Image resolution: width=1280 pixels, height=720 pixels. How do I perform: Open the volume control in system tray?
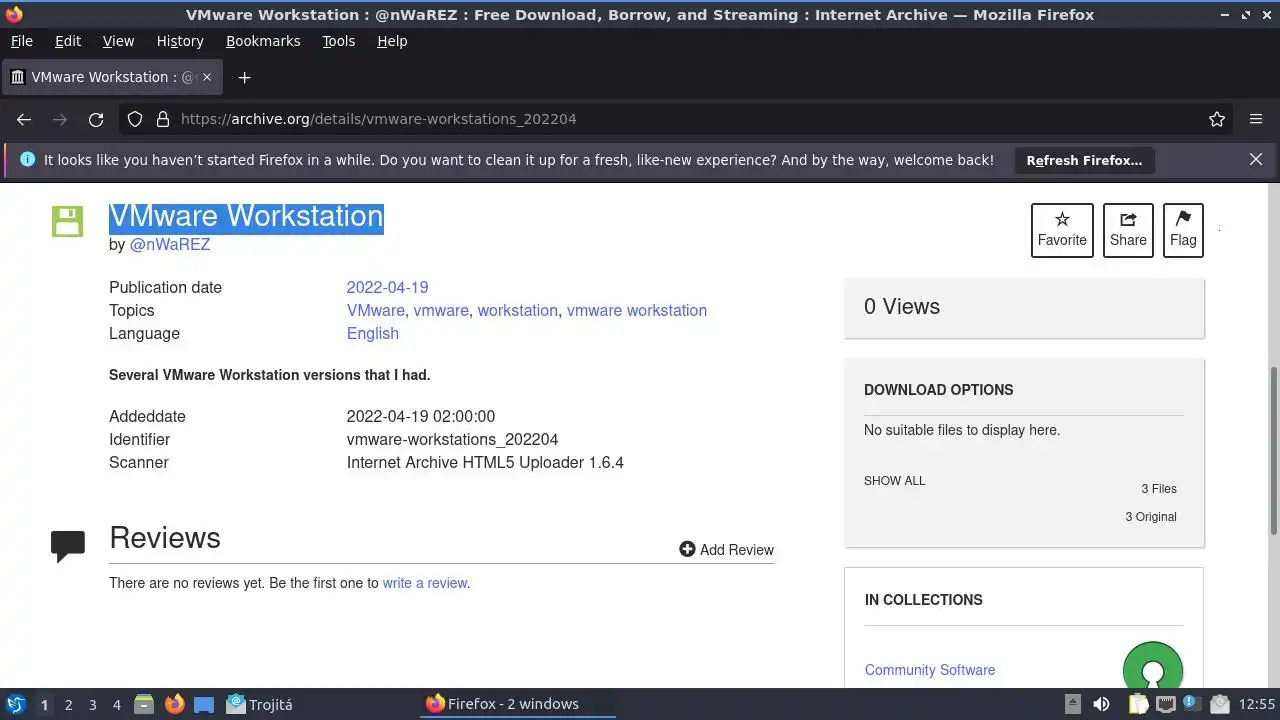(x=1101, y=704)
